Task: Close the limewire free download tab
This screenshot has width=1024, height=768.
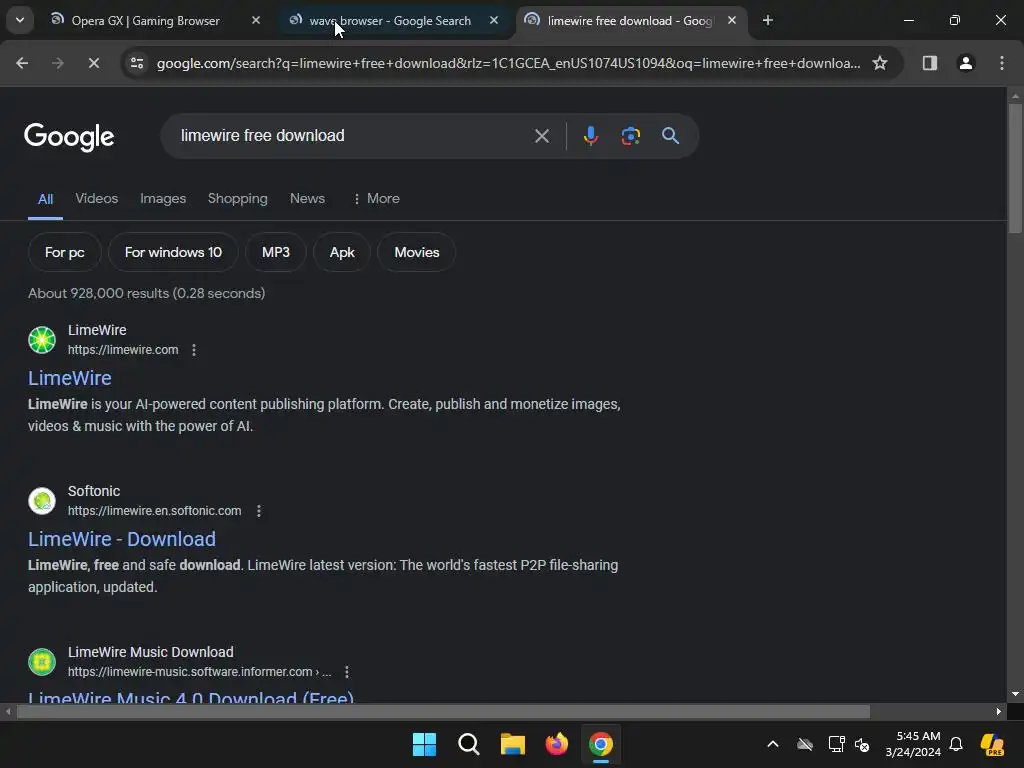Action: click(732, 21)
